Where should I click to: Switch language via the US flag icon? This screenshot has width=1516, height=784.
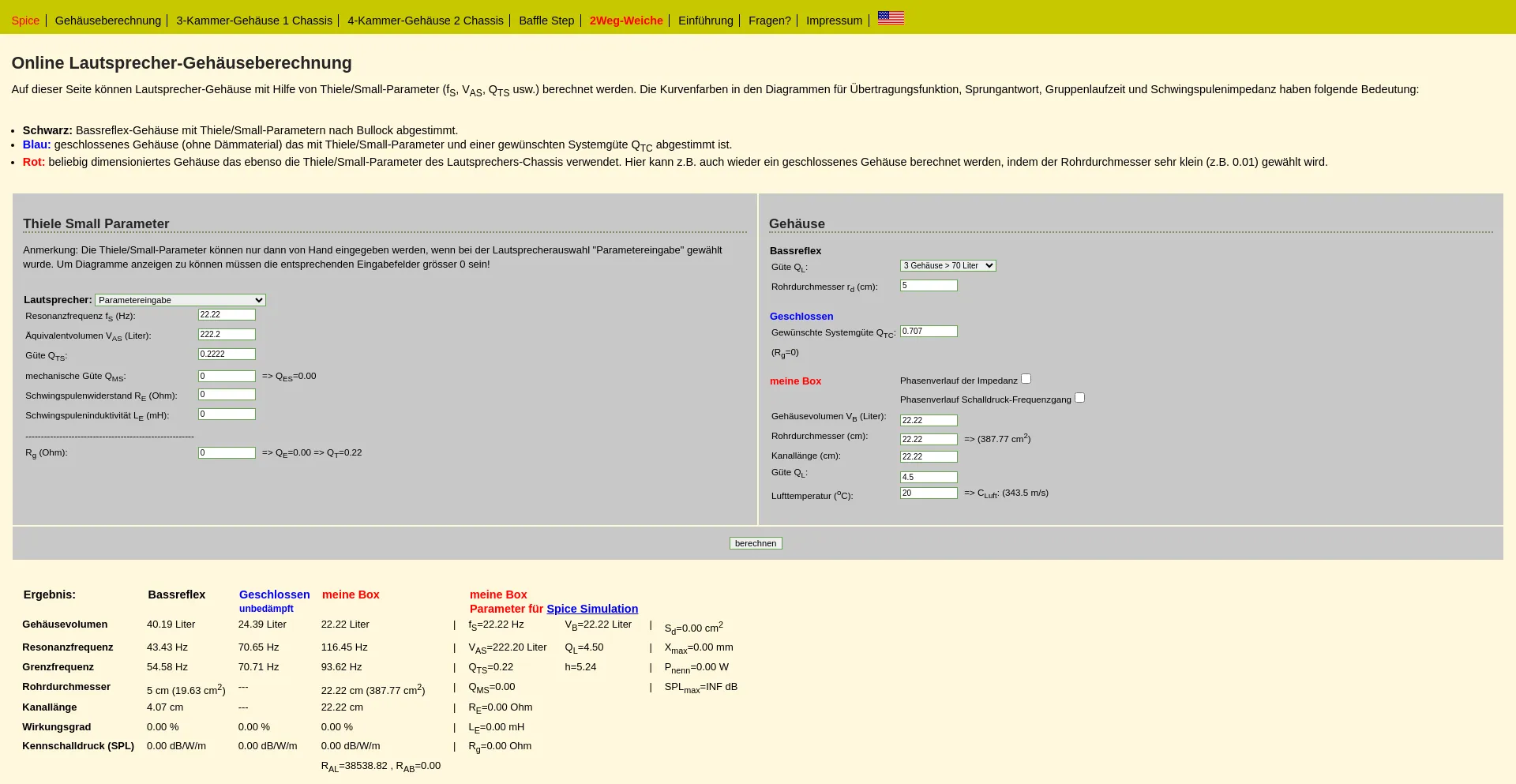point(891,17)
